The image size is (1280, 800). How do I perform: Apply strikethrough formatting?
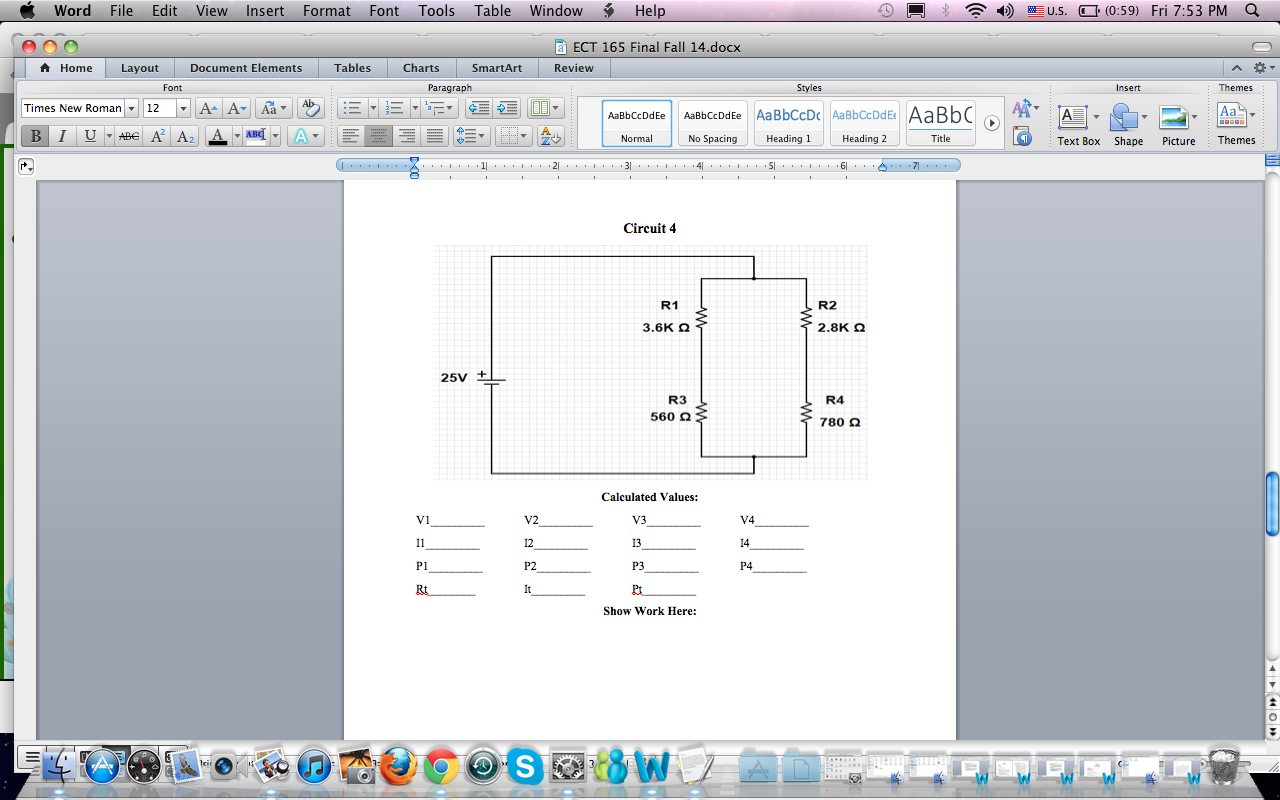(127, 137)
